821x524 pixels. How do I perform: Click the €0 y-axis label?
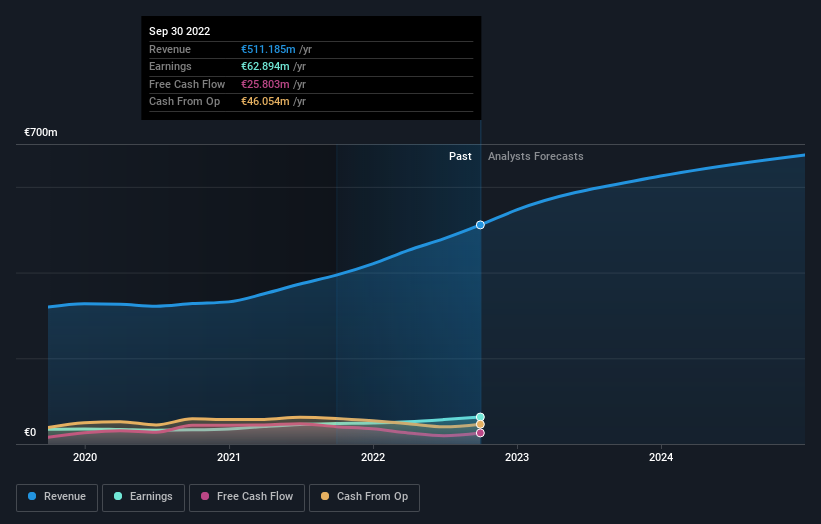coord(30,432)
